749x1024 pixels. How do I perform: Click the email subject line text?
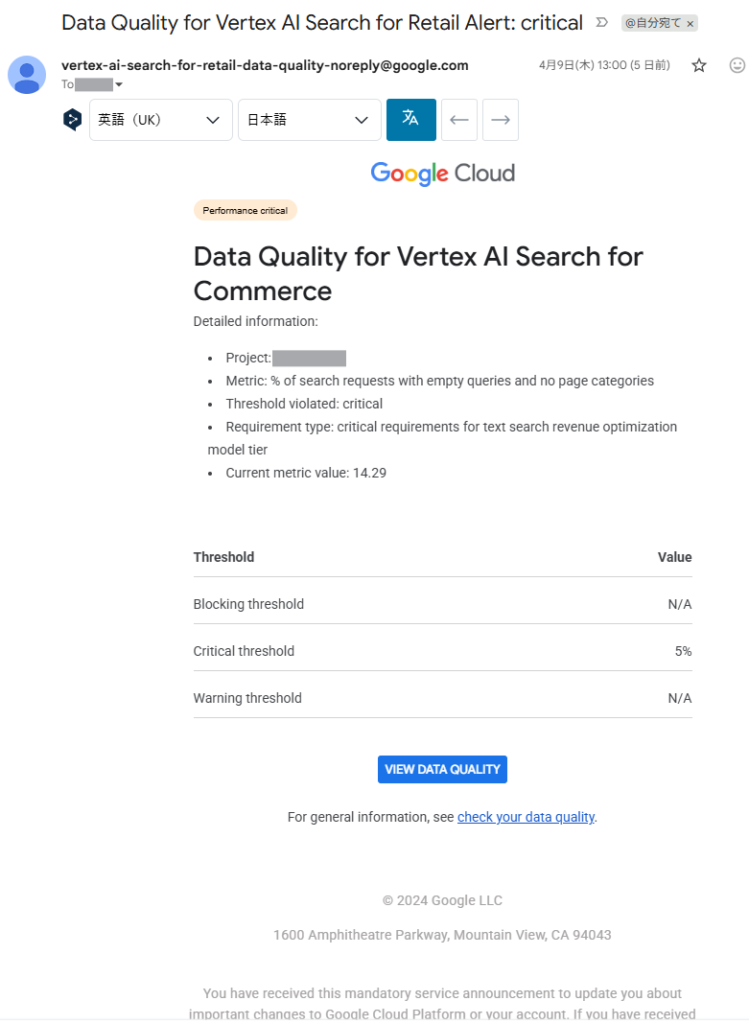click(322, 23)
